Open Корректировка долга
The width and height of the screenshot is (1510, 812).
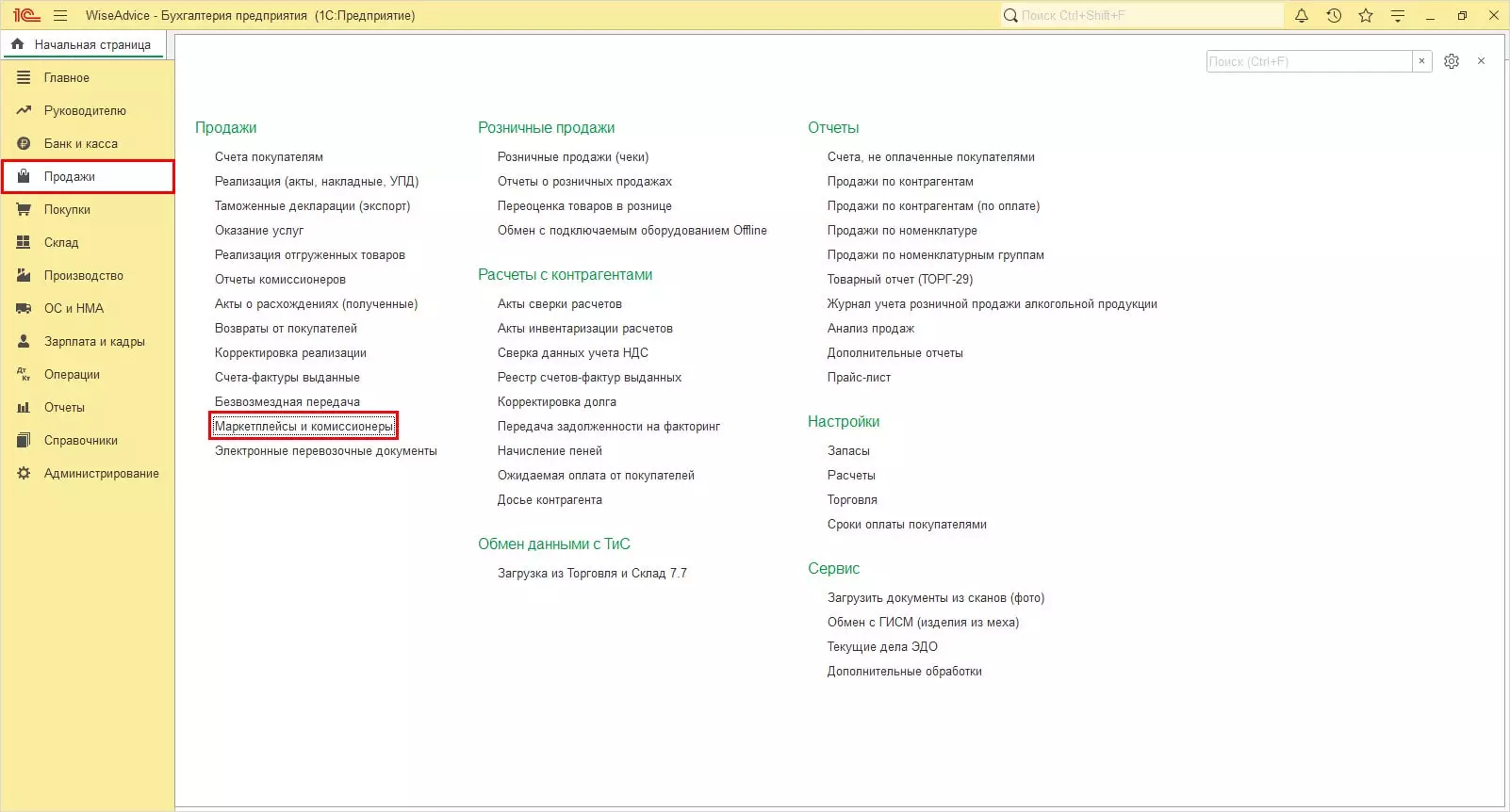557,402
